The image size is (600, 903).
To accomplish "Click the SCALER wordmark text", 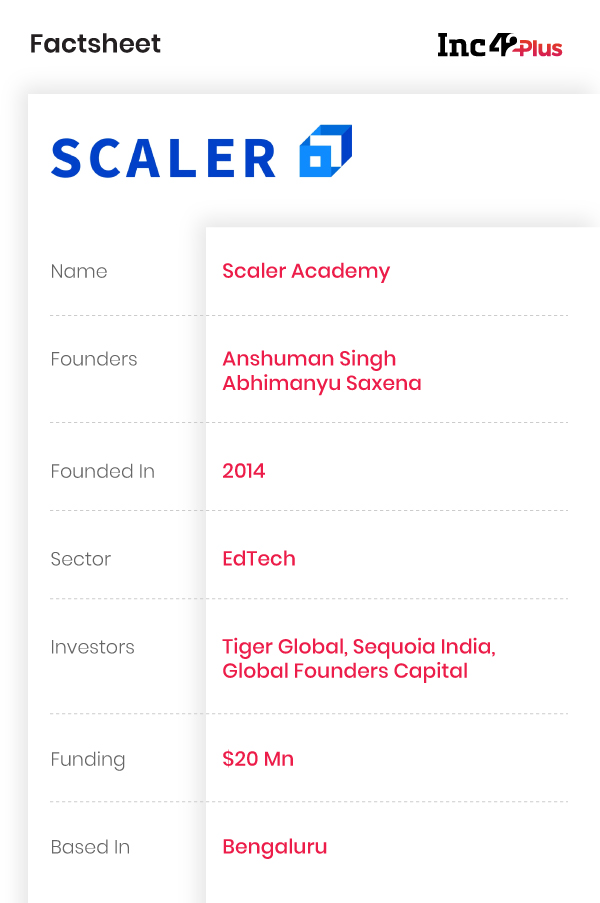I will 163,159.
